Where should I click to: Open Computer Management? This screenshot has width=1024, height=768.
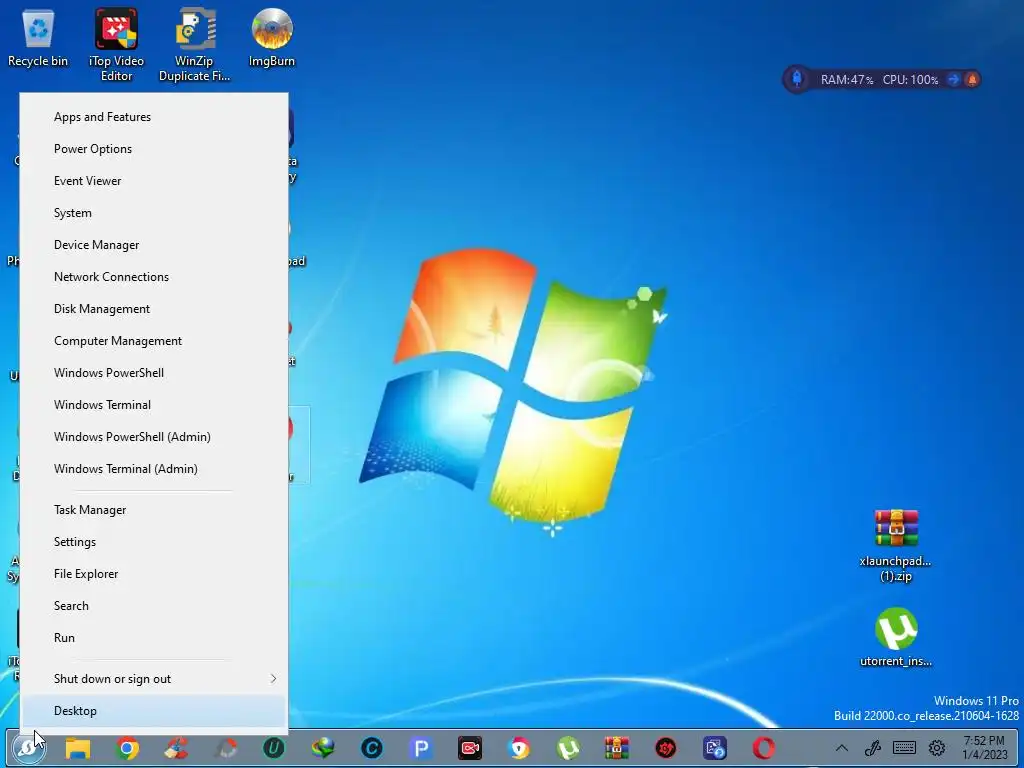click(x=153, y=341)
